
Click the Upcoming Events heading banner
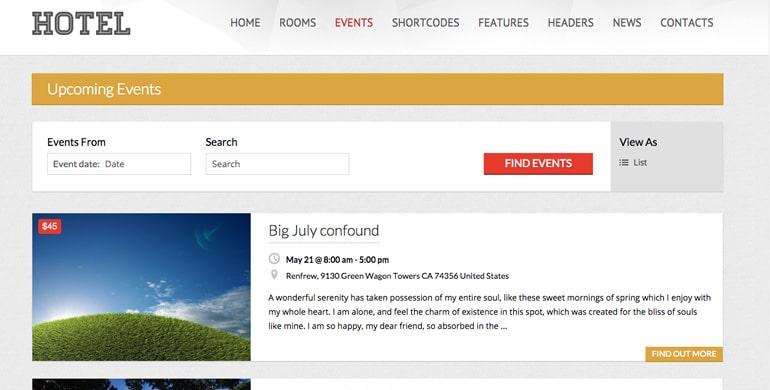(x=378, y=89)
